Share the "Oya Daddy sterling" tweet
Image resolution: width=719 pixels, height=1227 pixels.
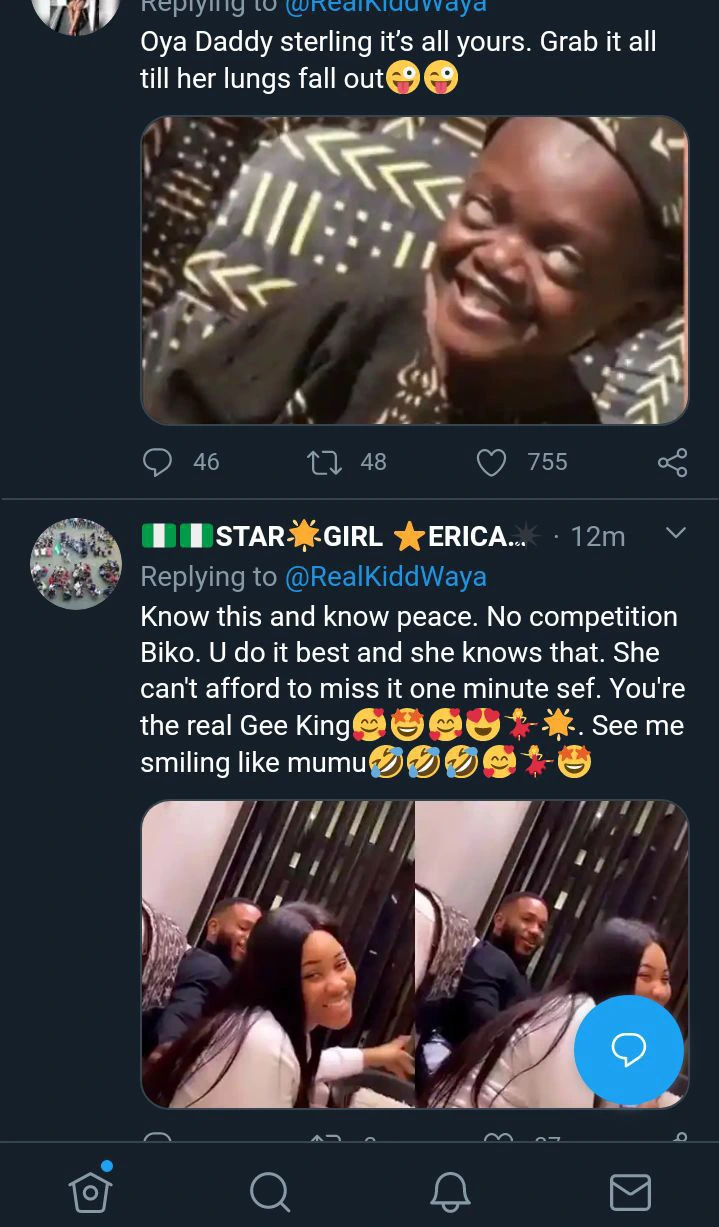[x=673, y=462]
